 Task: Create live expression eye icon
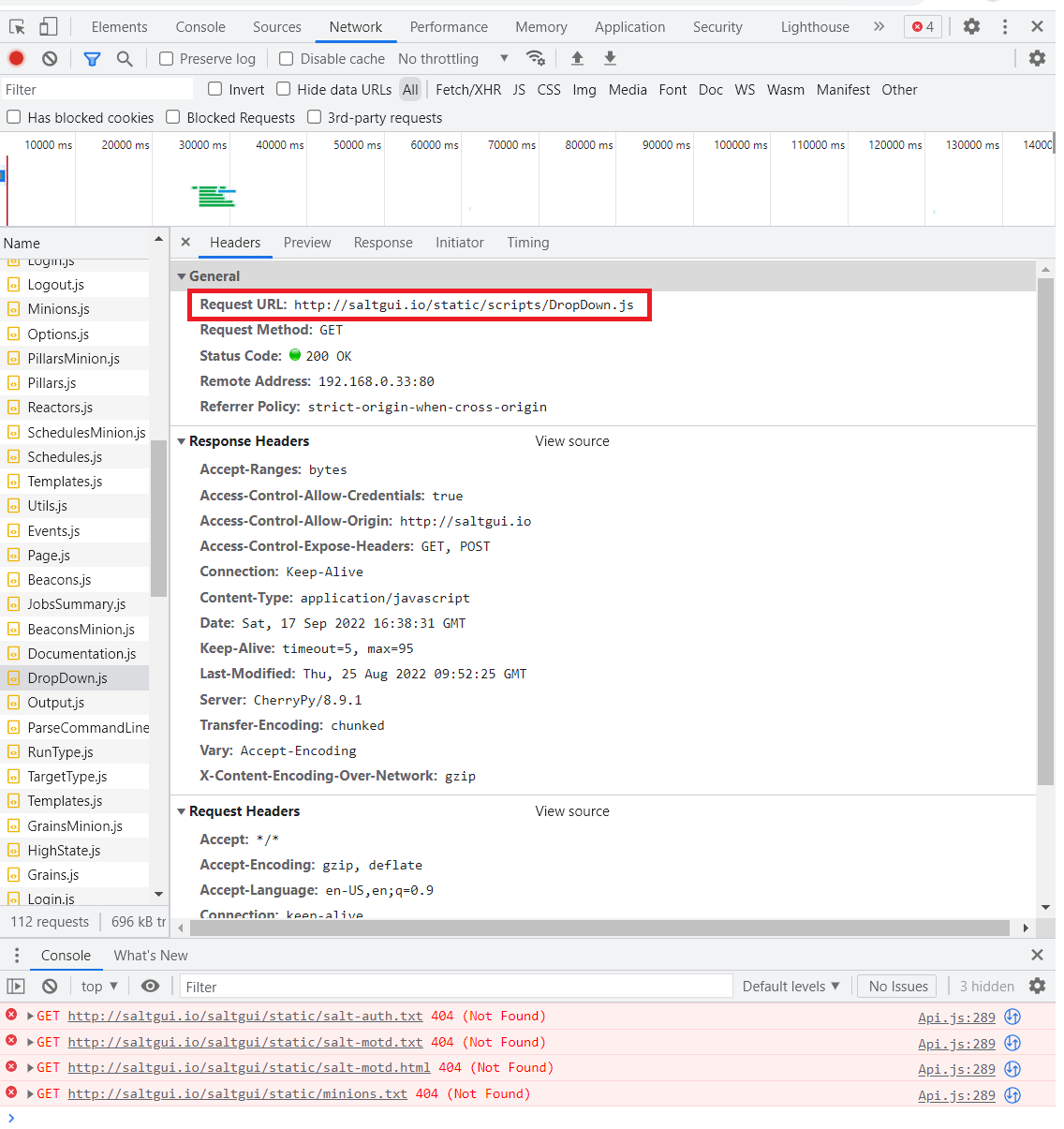click(150, 986)
